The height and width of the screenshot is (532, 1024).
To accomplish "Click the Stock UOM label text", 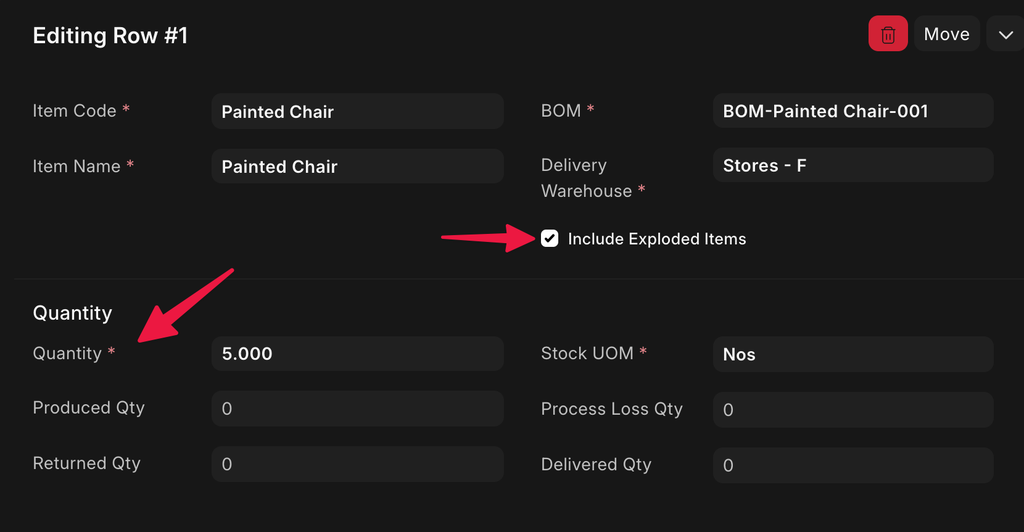I will pyautogui.click(x=587, y=353).
